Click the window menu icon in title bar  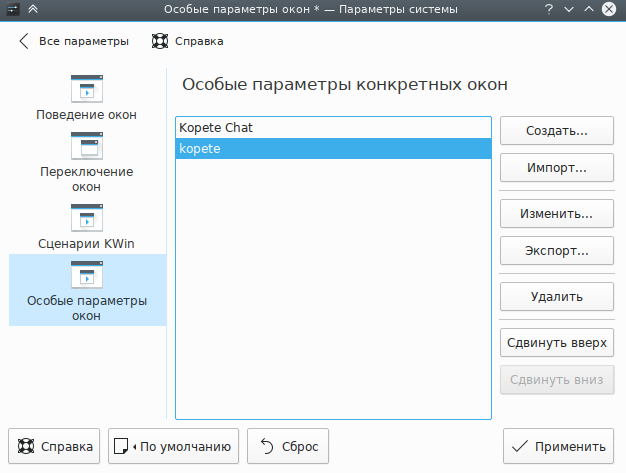click(x=12, y=10)
